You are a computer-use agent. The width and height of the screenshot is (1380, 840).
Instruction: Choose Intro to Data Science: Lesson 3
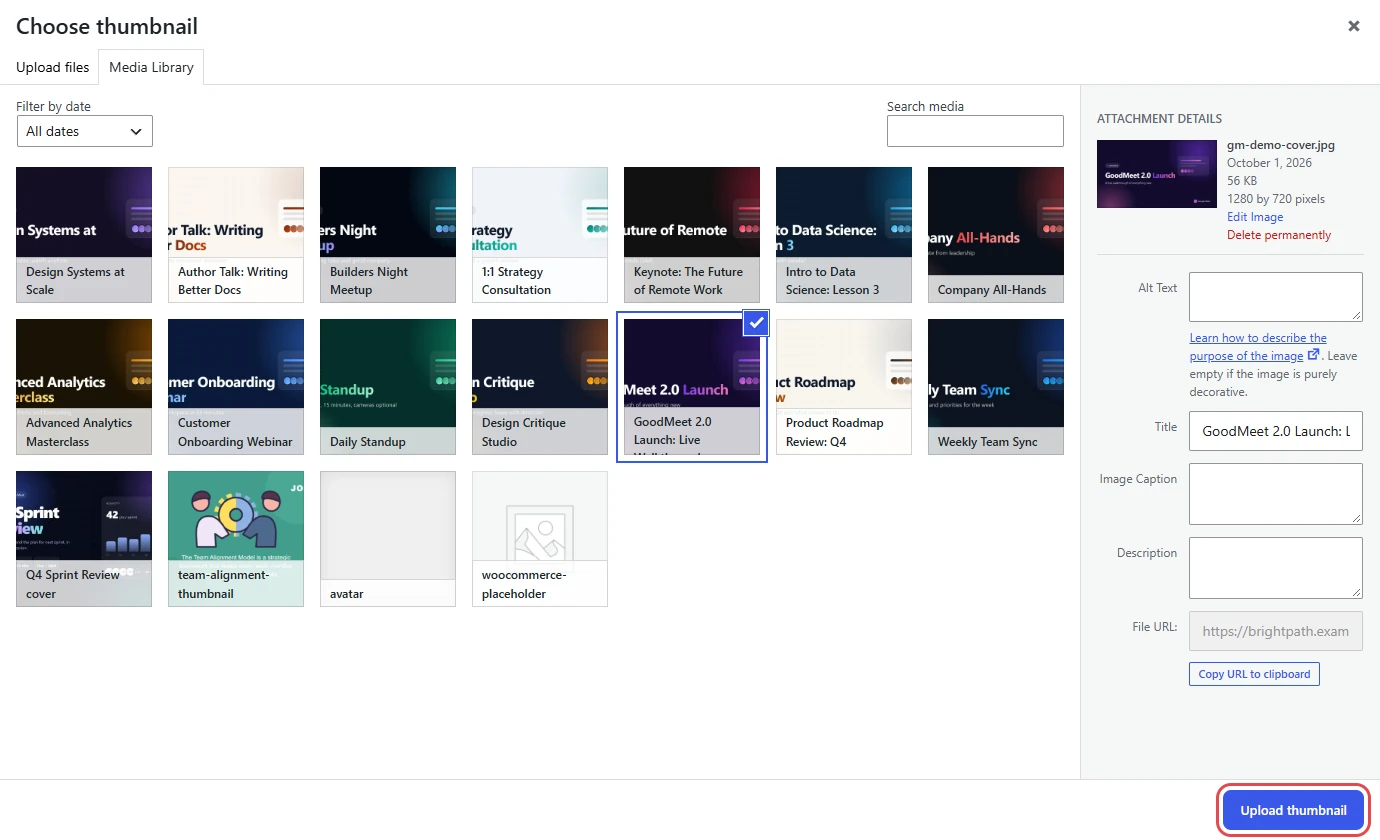coord(844,235)
